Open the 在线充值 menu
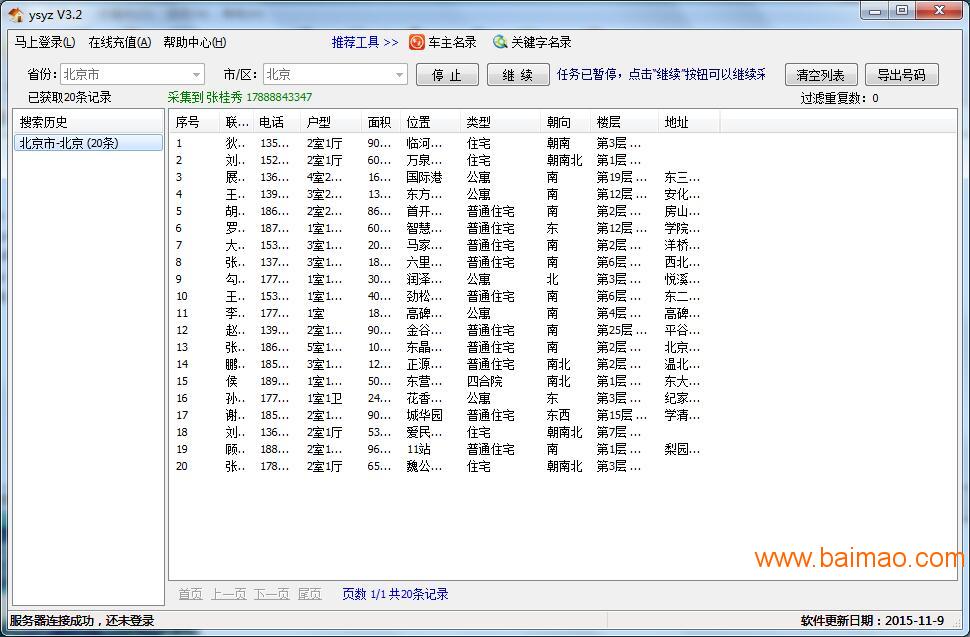This screenshot has width=970, height=637. 119,42
